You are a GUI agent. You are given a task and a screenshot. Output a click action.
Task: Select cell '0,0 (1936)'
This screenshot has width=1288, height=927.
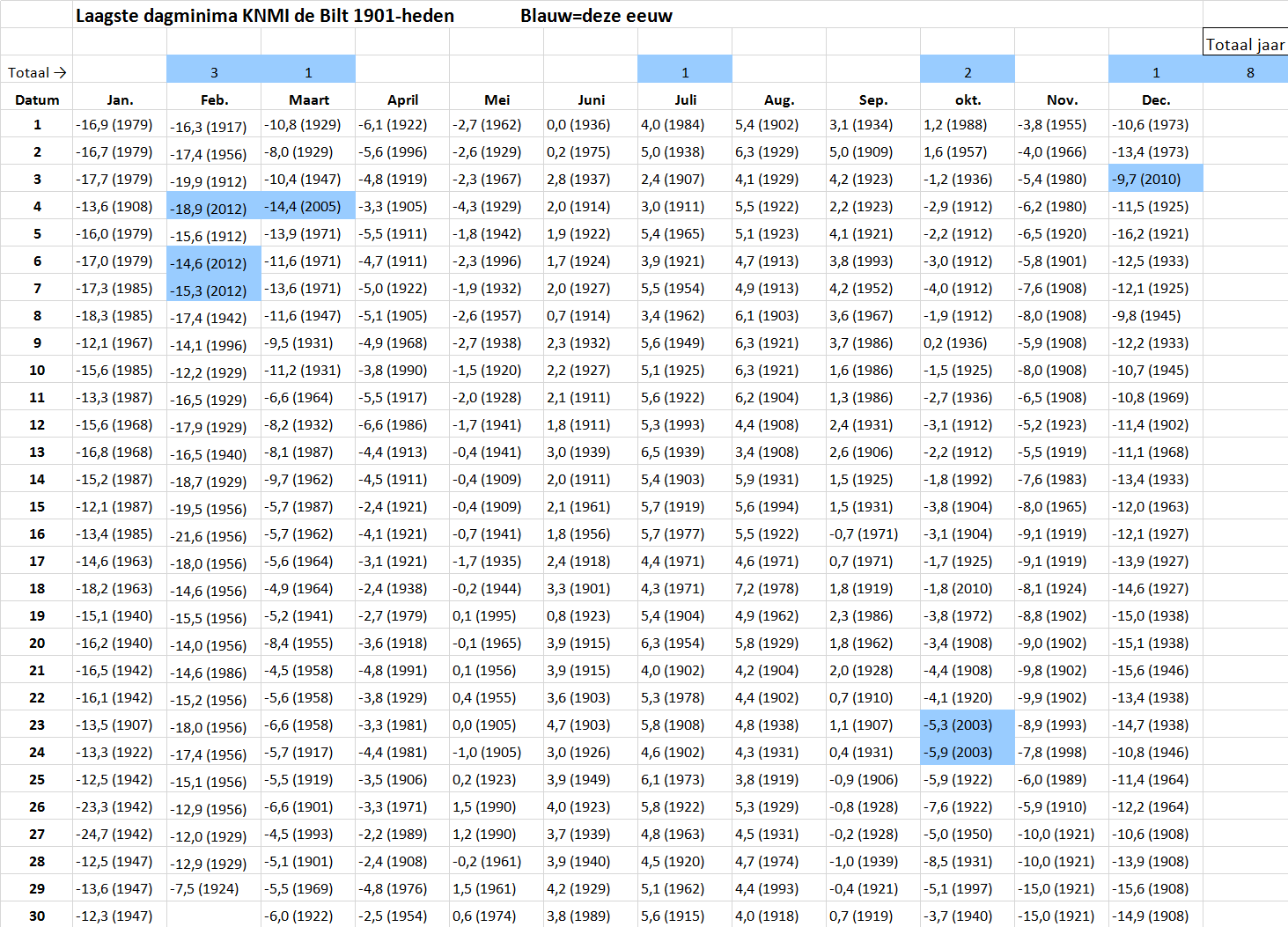click(x=591, y=124)
